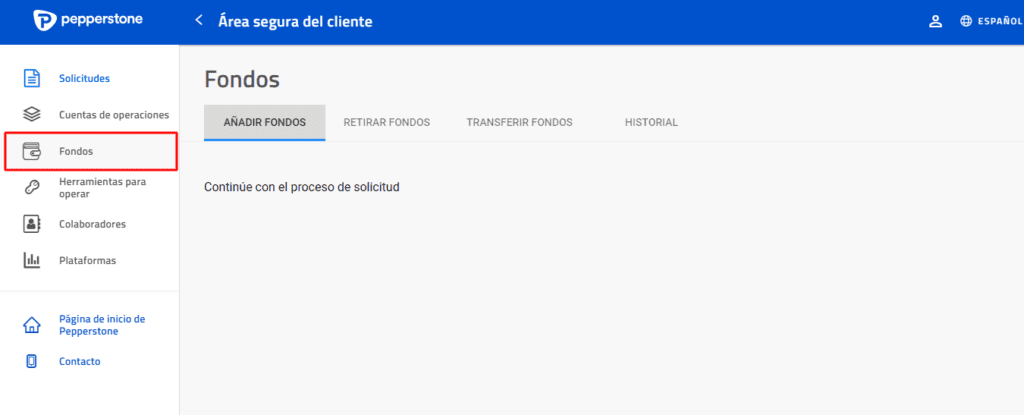The height and width of the screenshot is (415, 1024).
Task: Click the Solicitudes document icon
Action: point(32,78)
